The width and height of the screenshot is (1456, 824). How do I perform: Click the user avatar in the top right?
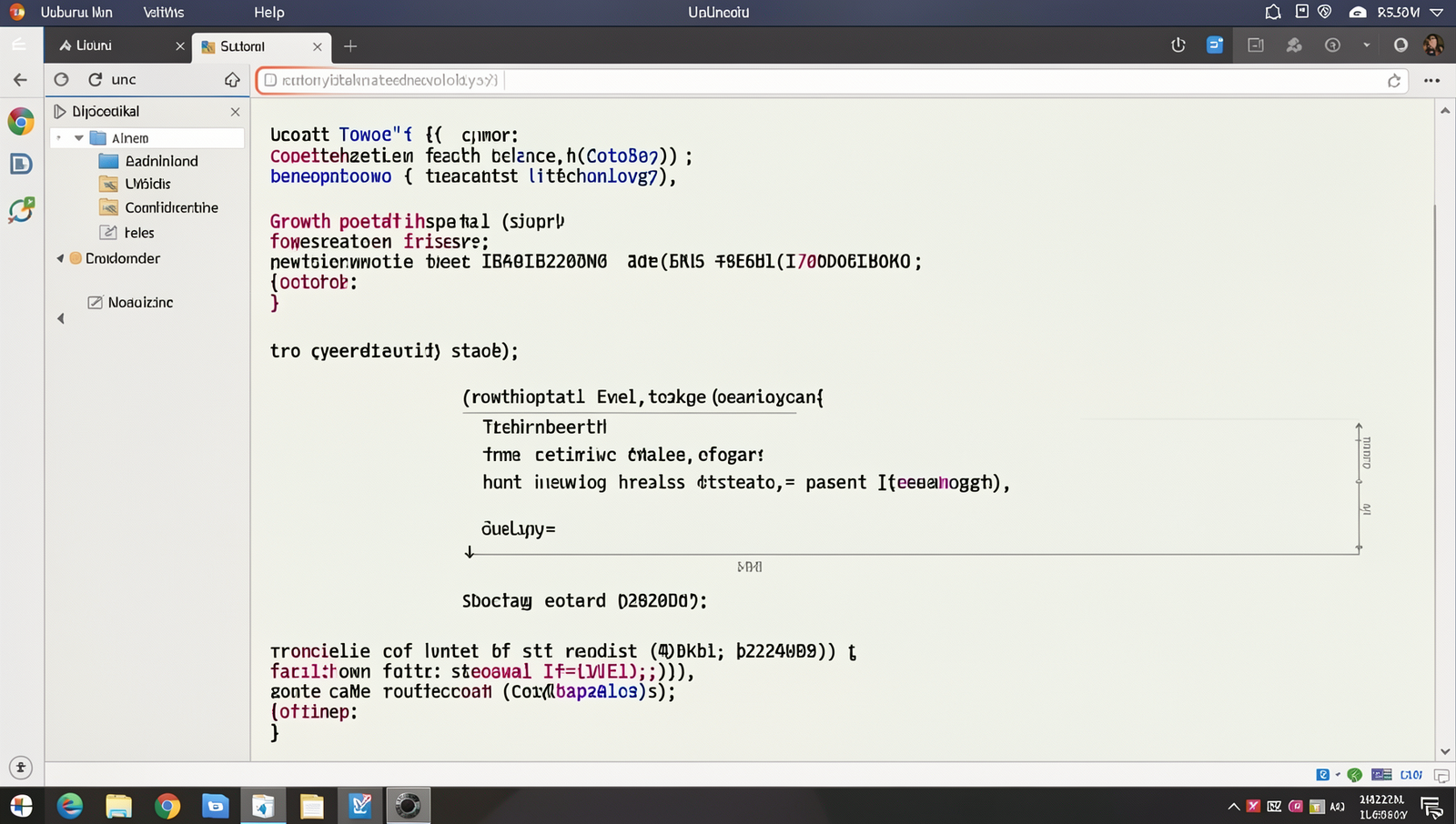point(1433,45)
